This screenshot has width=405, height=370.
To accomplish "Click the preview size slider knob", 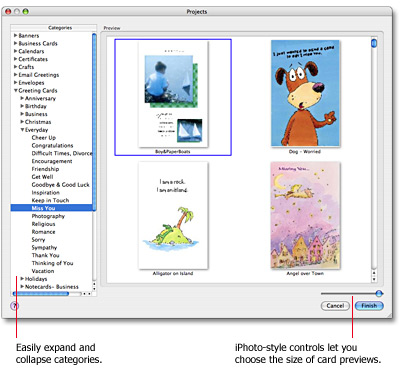I will tap(379, 293).
